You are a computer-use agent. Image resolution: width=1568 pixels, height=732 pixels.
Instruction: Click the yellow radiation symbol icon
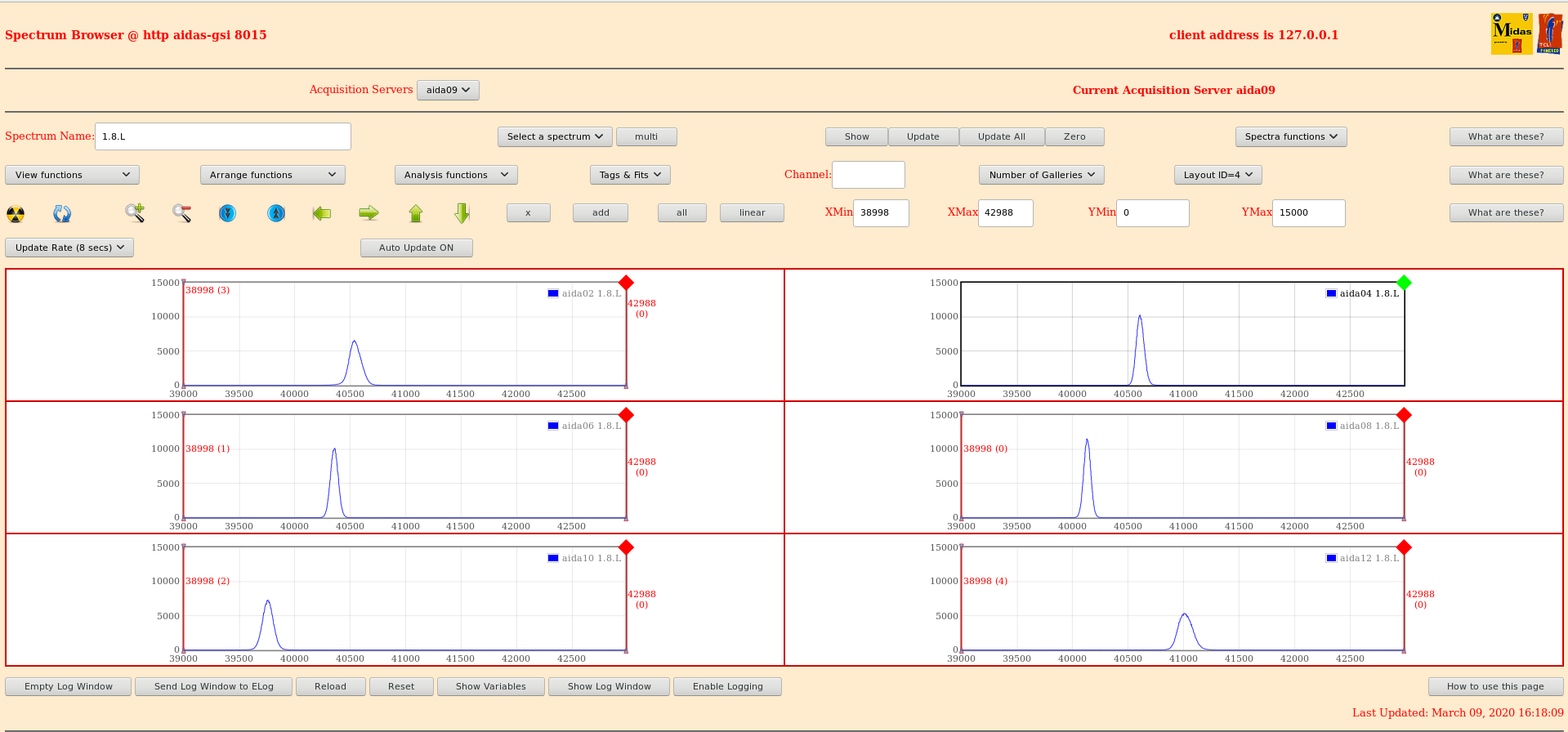(x=16, y=213)
